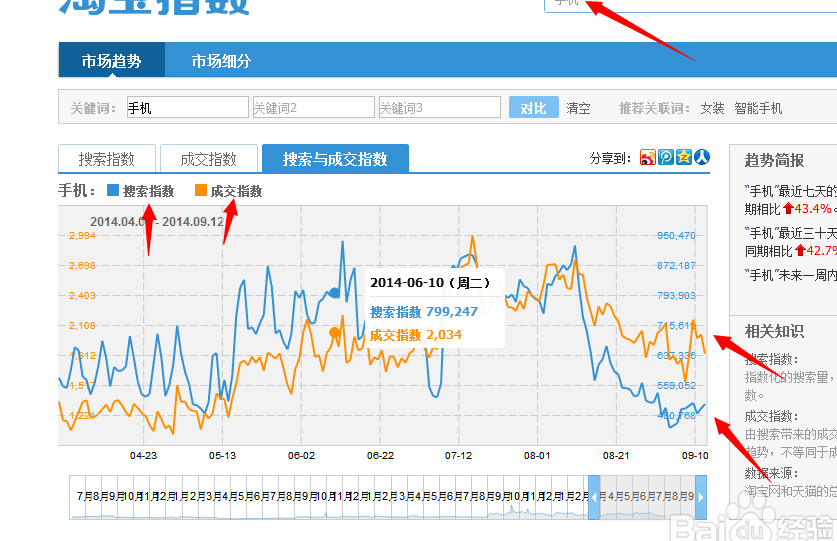Open the 市场趋势 tab
The width and height of the screenshot is (837, 541).
[112, 61]
